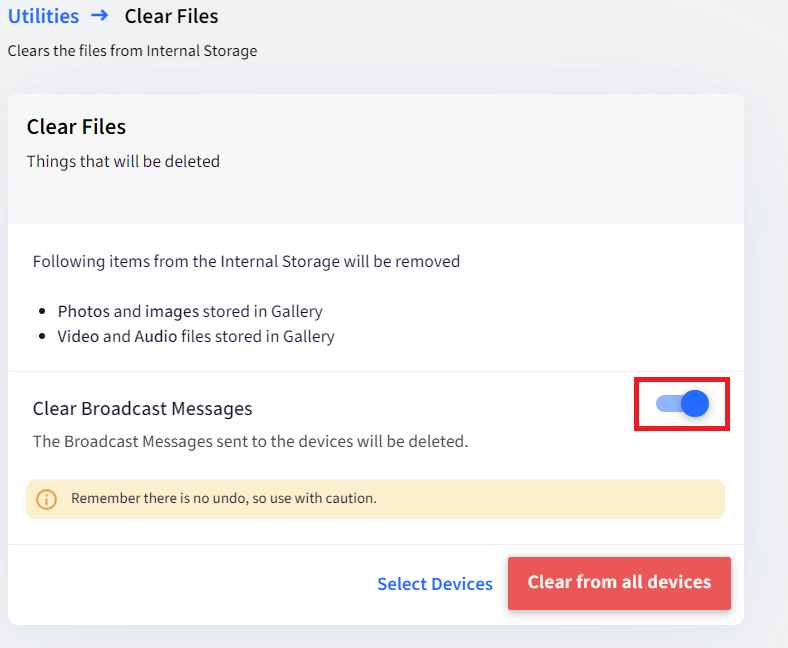
Task: Click the no undo caution banner text
Action: coord(224,498)
